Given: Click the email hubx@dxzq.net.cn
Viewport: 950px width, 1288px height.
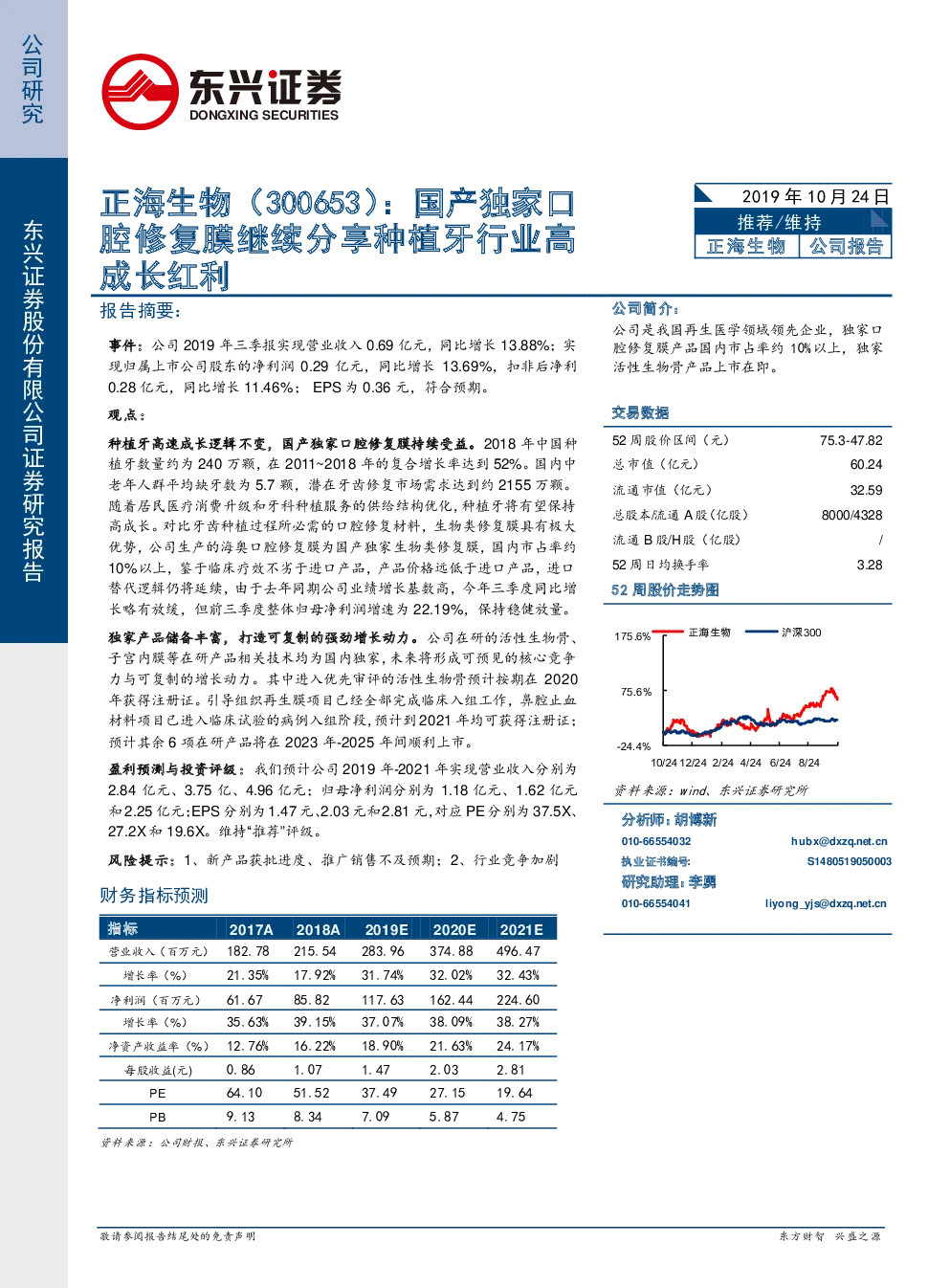Looking at the screenshot, I should point(839,841).
